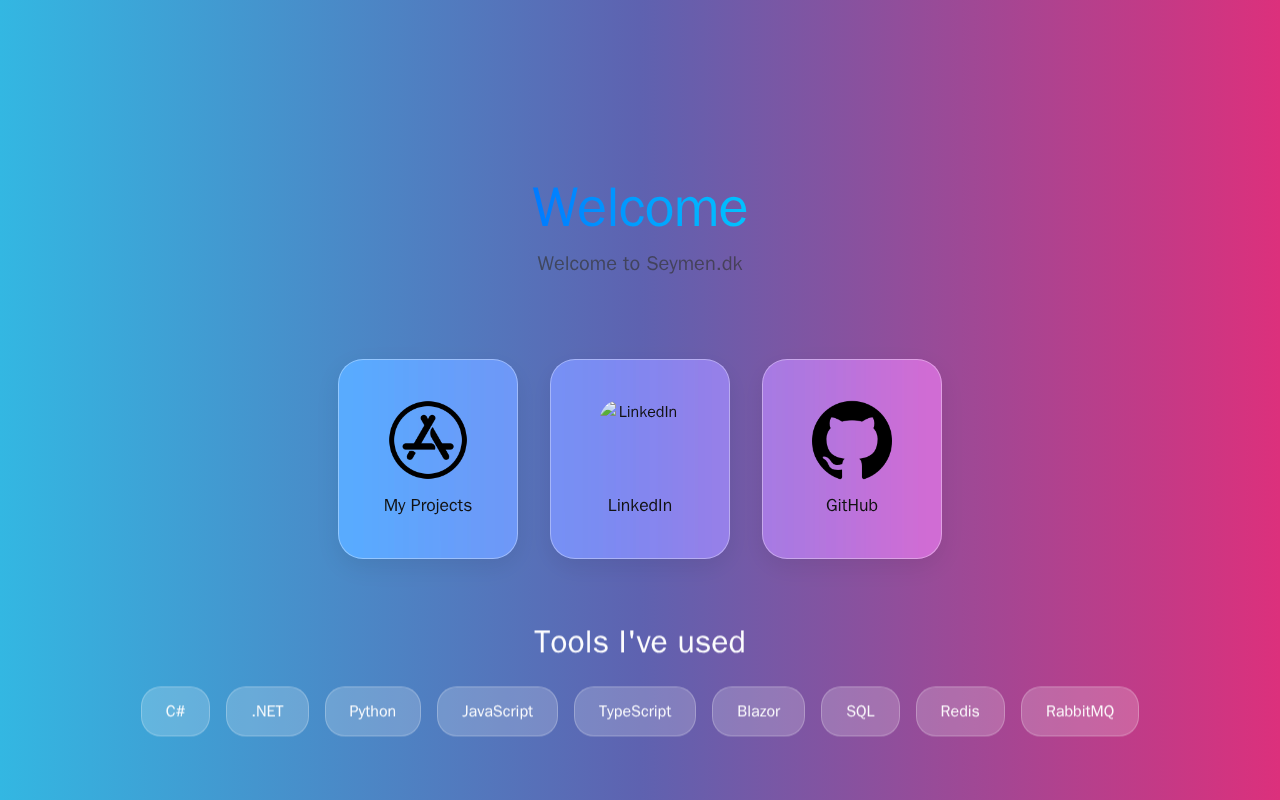The width and height of the screenshot is (1280, 800).
Task: Select the Blazor tool tag
Action: (758, 711)
